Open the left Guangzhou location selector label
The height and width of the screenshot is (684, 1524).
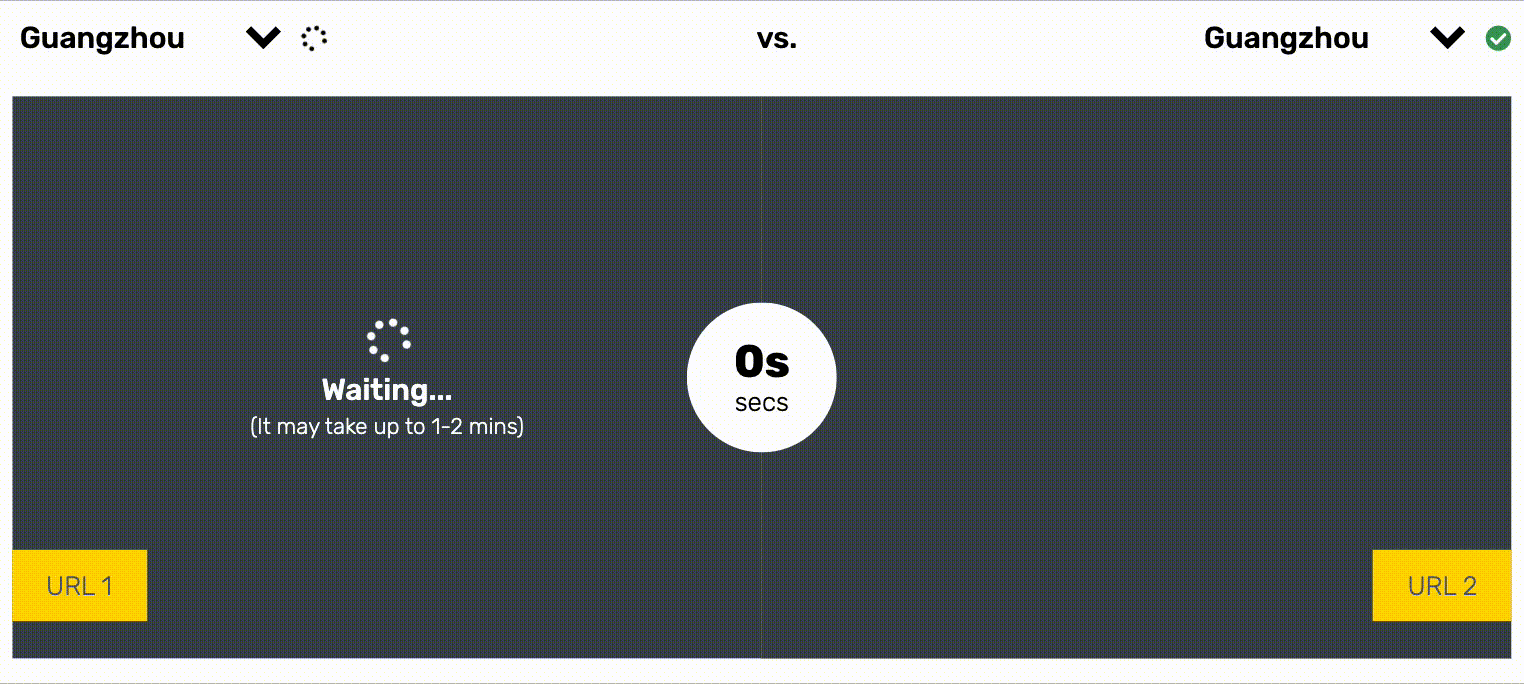(x=102, y=39)
